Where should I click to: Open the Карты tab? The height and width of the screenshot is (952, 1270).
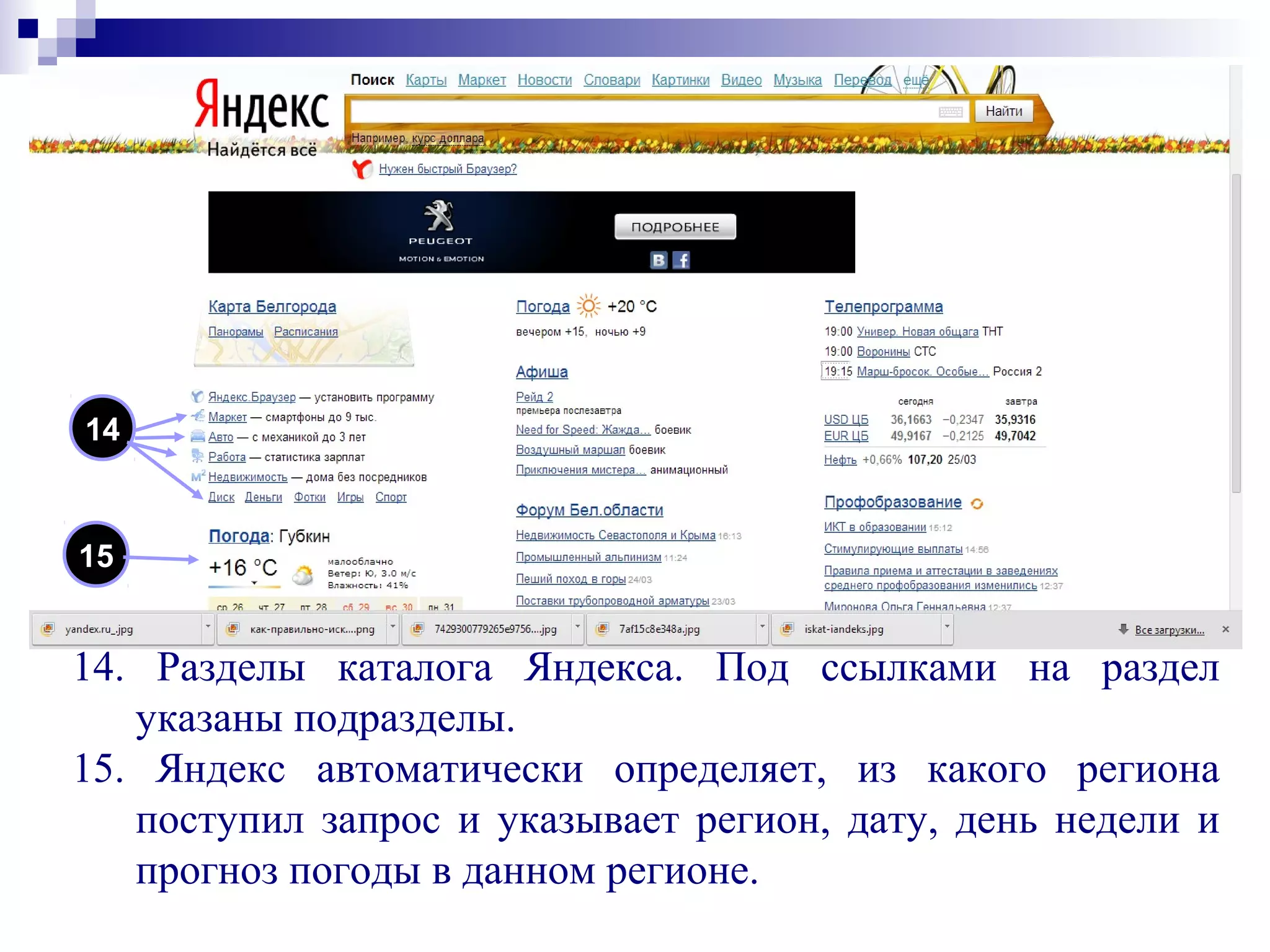point(426,80)
